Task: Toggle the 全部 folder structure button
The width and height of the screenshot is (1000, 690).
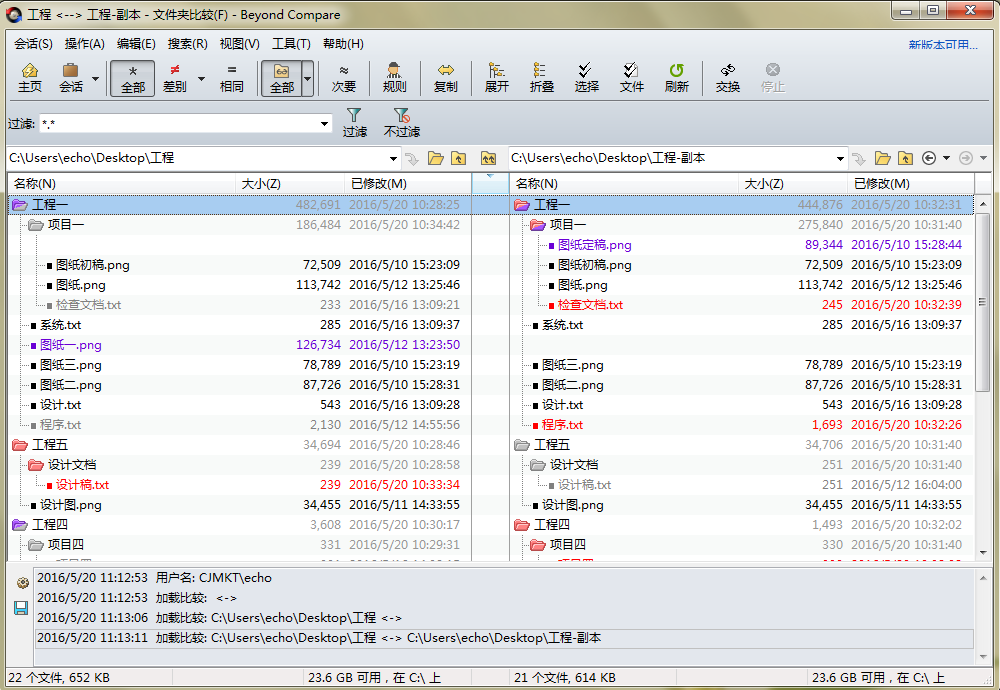Action: tap(281, 78)
